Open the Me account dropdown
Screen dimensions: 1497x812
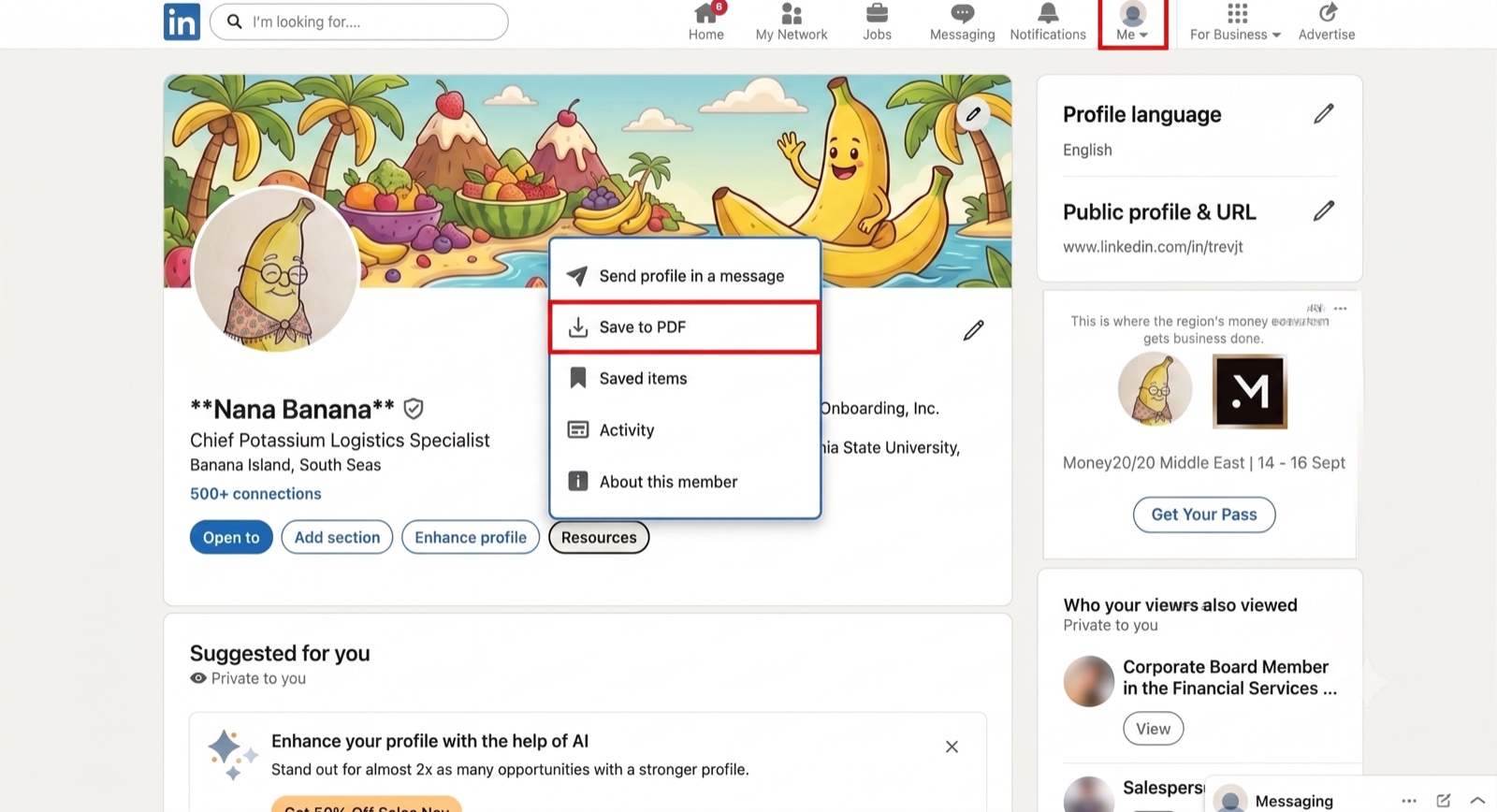point(1132,23)
